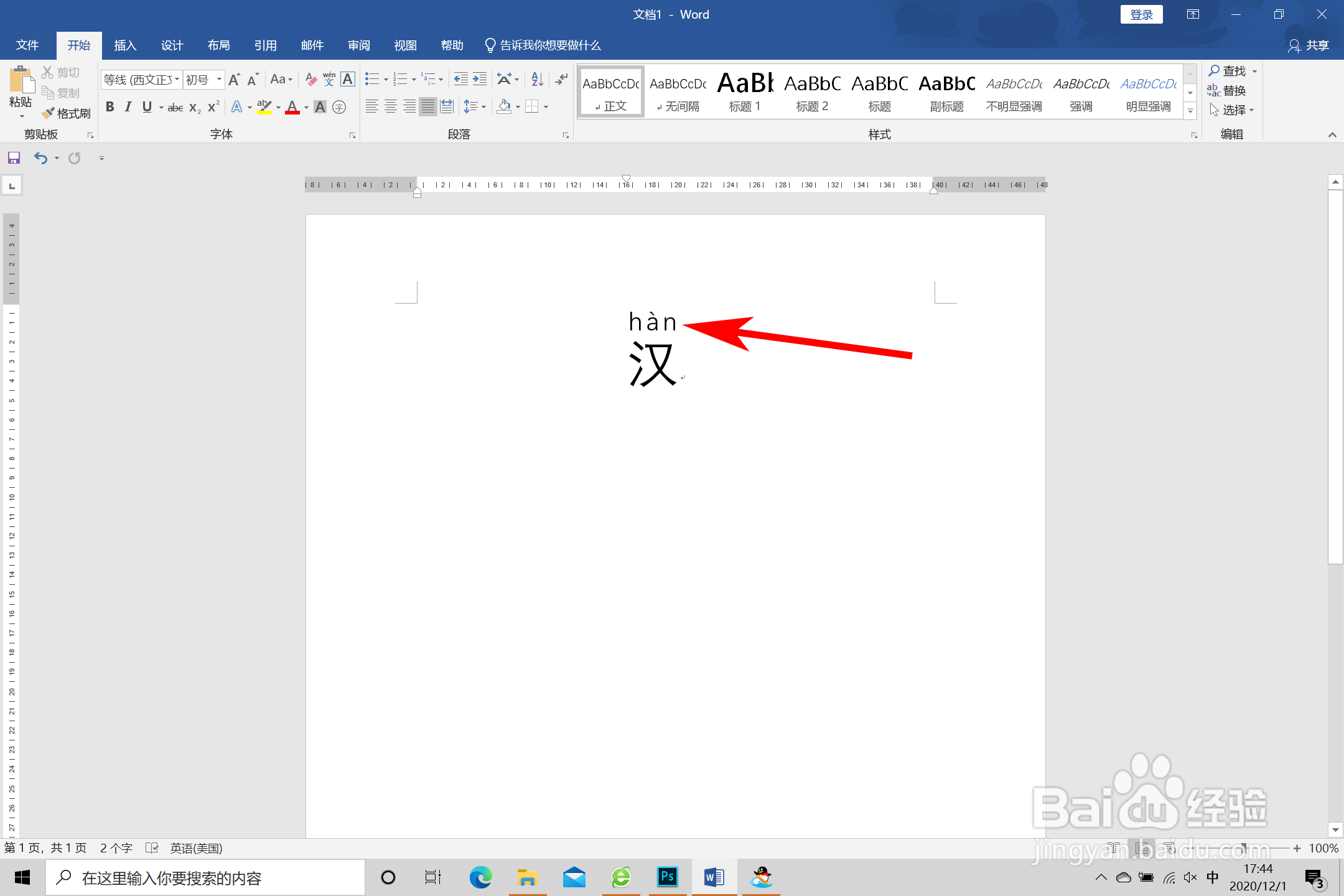This screenshot has width=1344, height=896.
Task: Open Word from the Windows taskbar
Action: point(714,877)
